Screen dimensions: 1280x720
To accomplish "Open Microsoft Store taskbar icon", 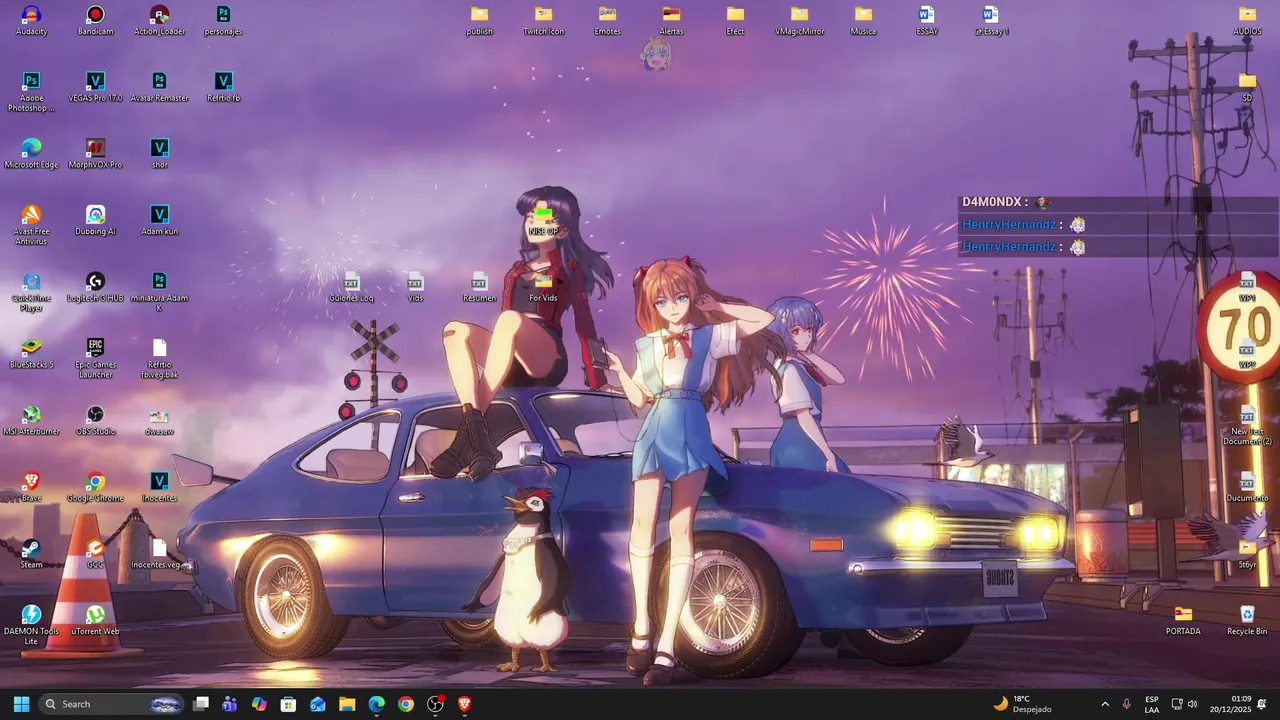I will pyautogui.click(x=288, y=704).
